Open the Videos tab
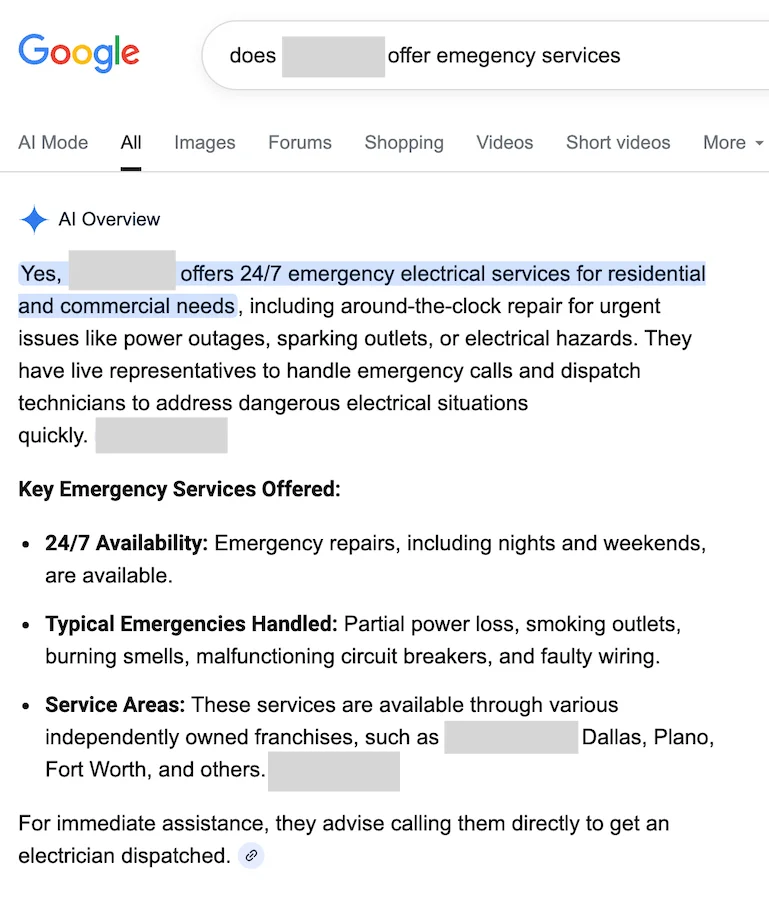The width and height of the screenshot is (769, 900). 504,143
